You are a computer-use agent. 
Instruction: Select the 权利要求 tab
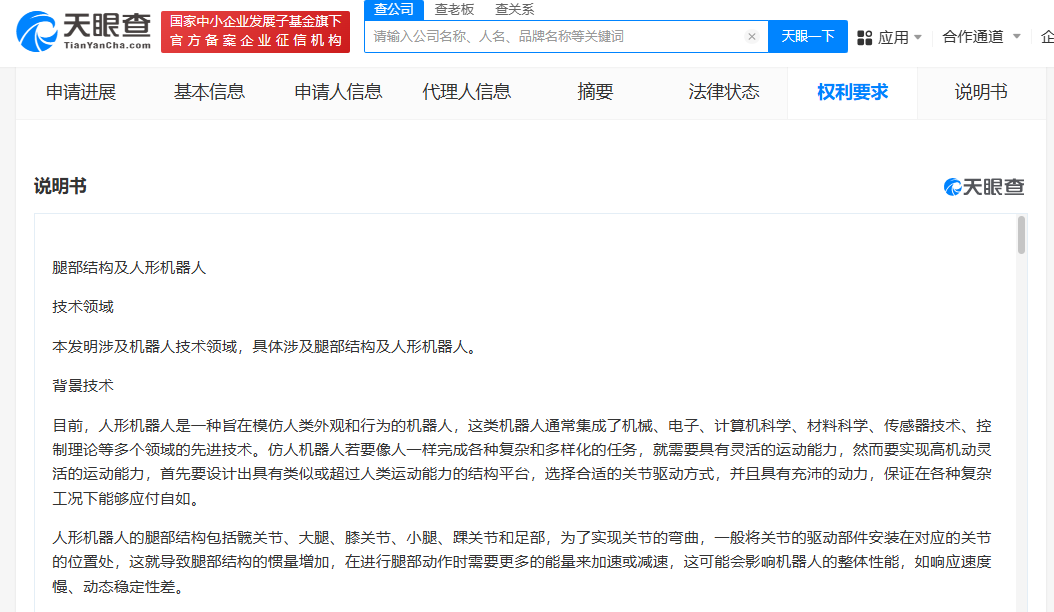(x=852, y=92)
